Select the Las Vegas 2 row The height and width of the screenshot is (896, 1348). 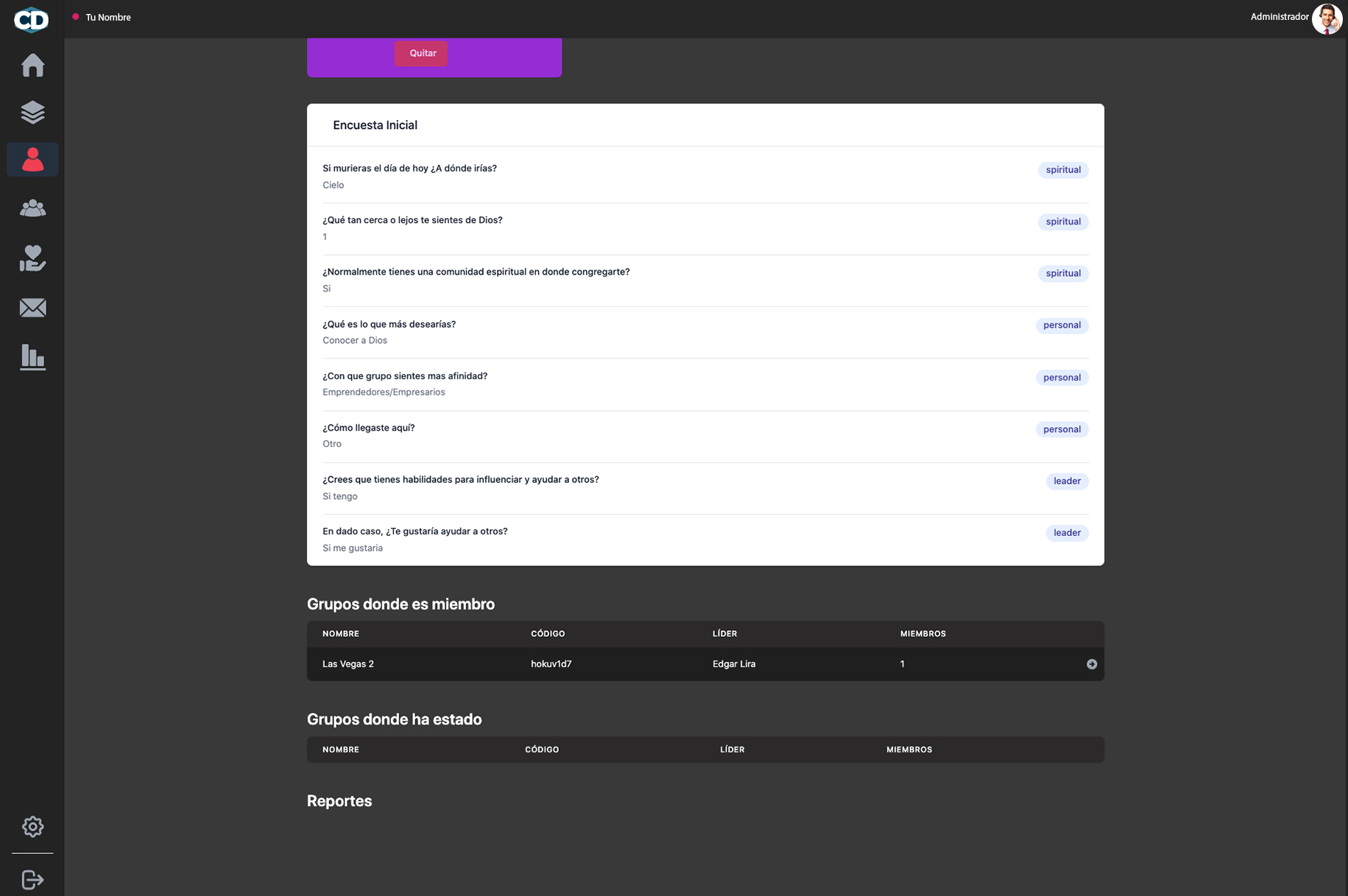click(x=705, y=664)
